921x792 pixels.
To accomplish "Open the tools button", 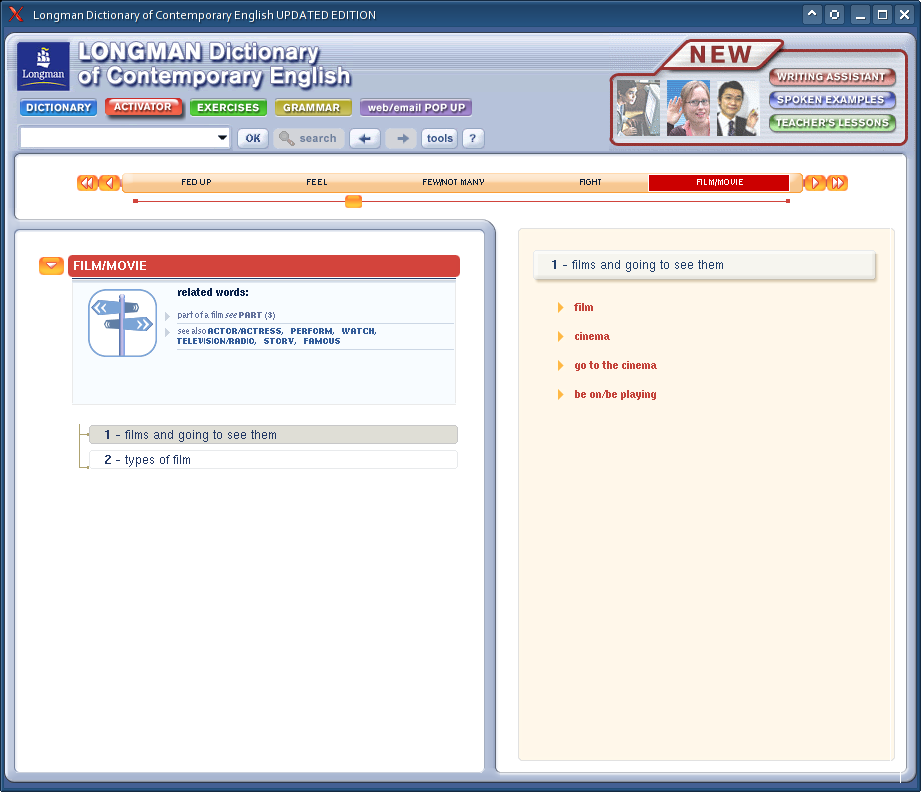I will [439, 139].
